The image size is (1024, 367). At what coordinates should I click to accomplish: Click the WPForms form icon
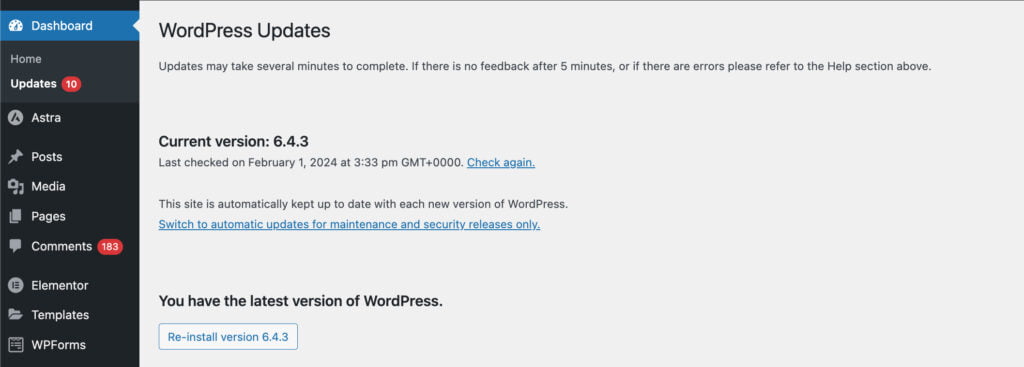(x=16, y=345)
